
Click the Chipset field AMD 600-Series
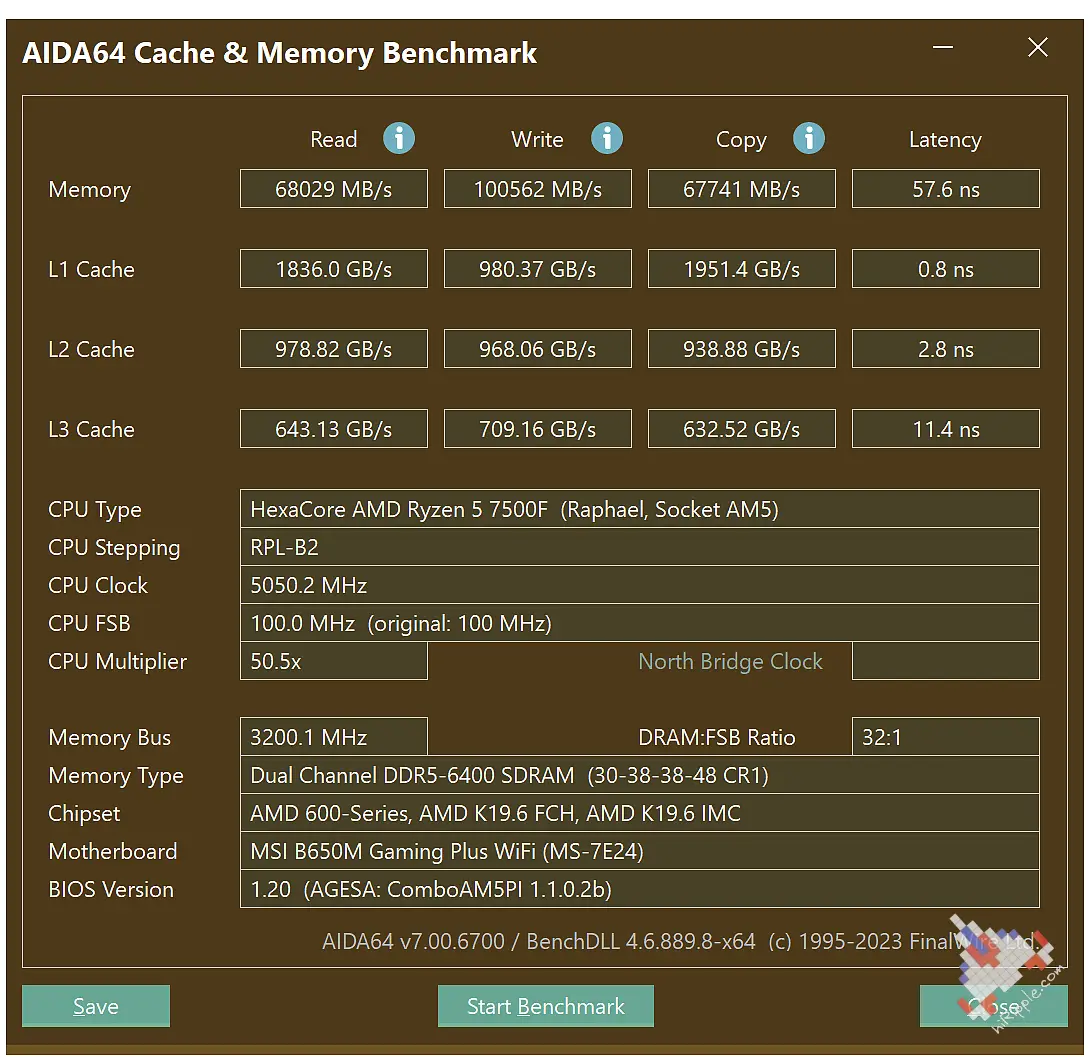point(640,813)
